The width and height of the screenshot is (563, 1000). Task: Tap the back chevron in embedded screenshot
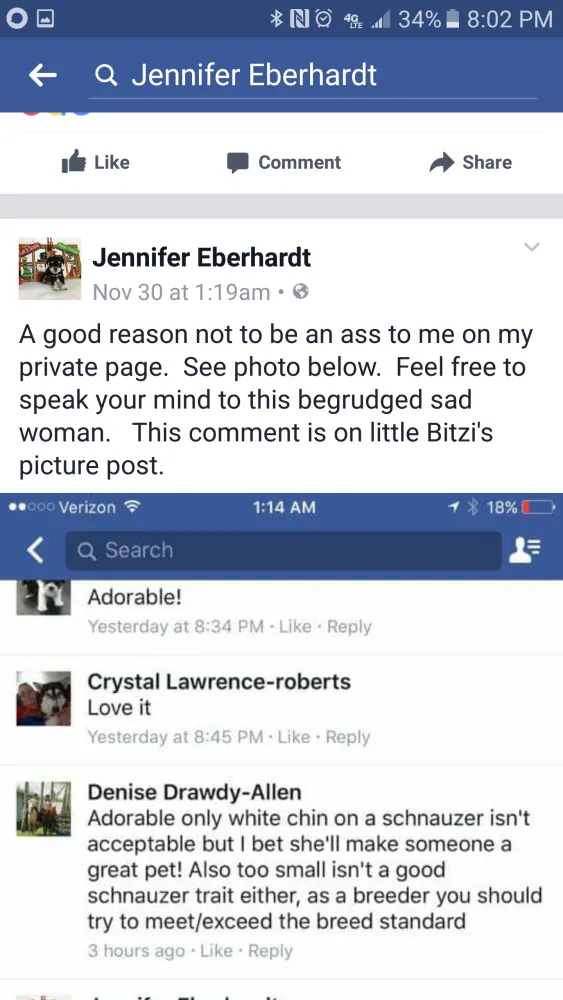pyautogui.click(x=36, y=550)
